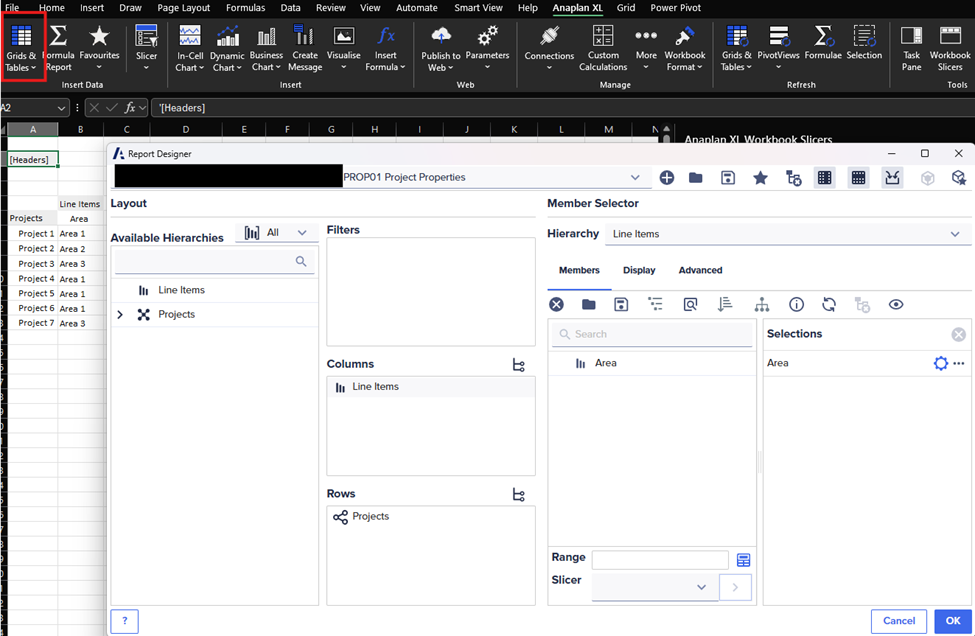Viewport: 975px width, 636px height.
Task: Switch to the Display tab
Action: pyautogui.click(x=639, y=270)
